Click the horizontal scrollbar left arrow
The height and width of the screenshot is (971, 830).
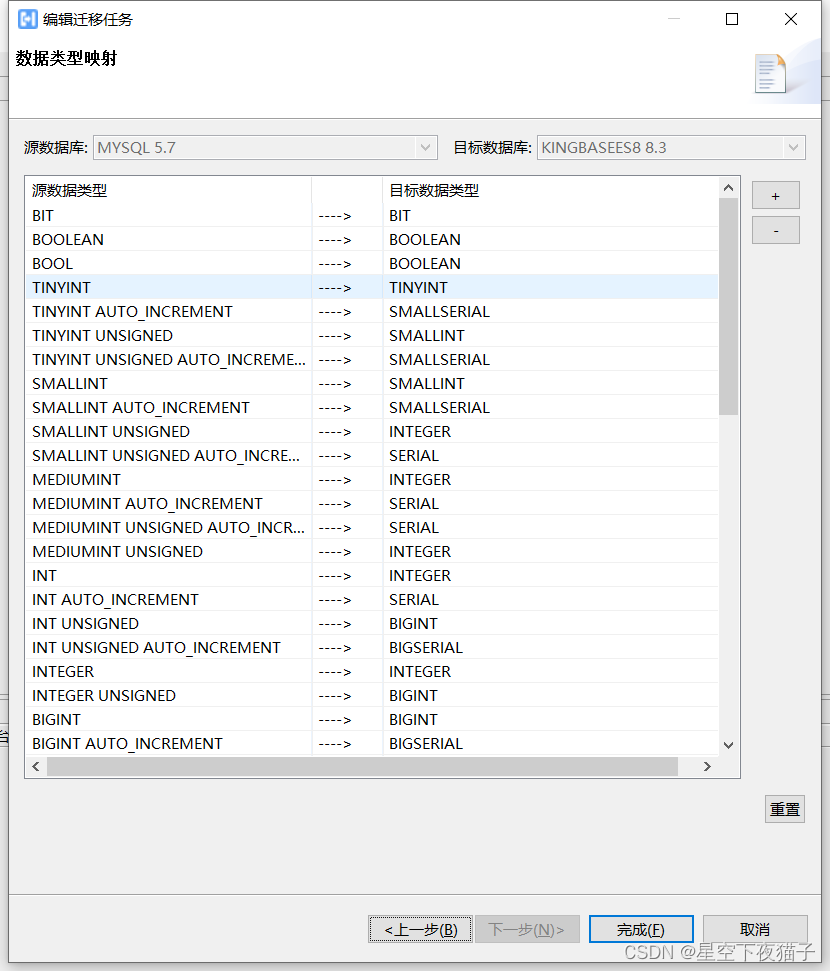(x=36, y=767)
